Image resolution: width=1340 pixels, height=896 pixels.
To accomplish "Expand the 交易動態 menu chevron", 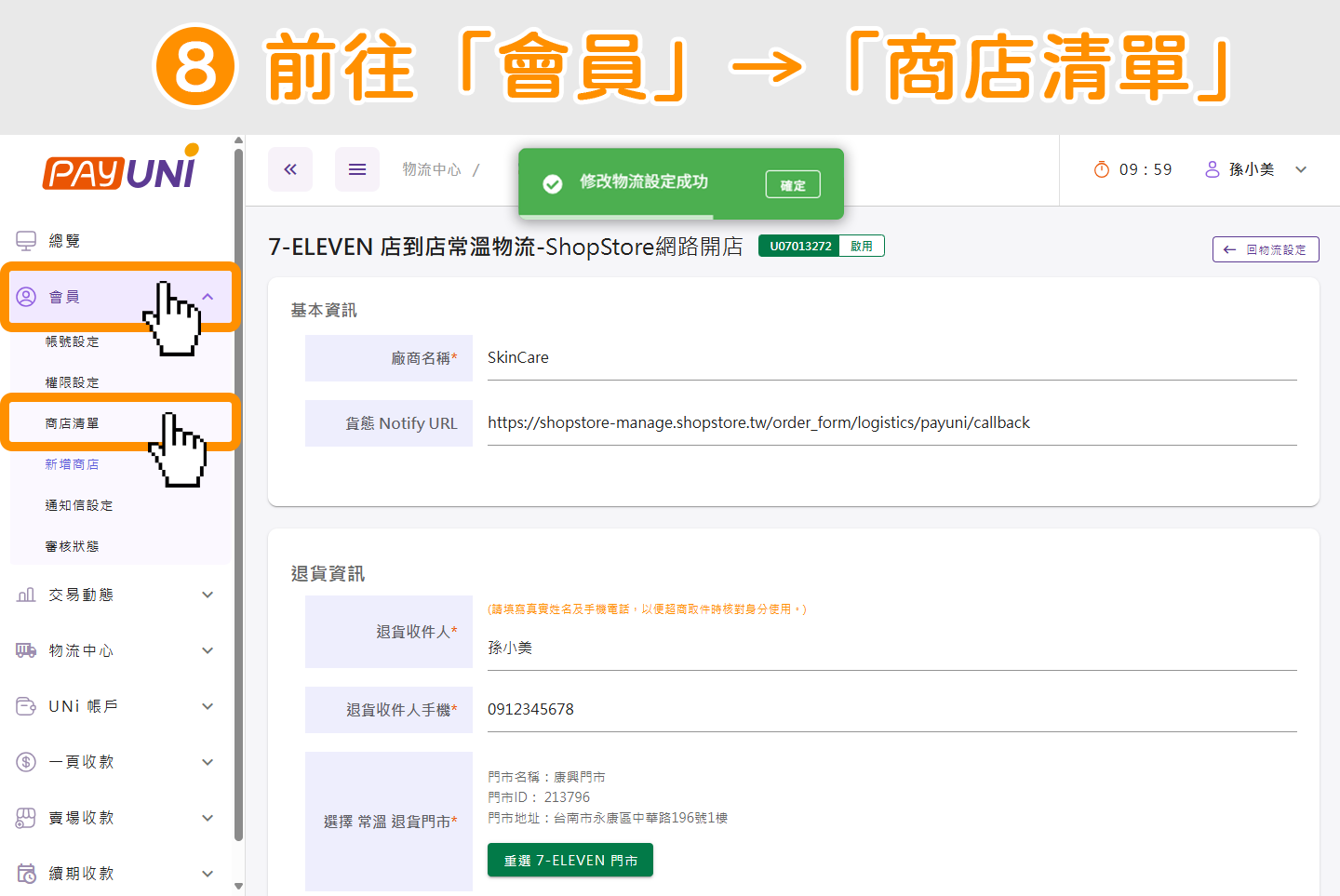I will point(208,595).
